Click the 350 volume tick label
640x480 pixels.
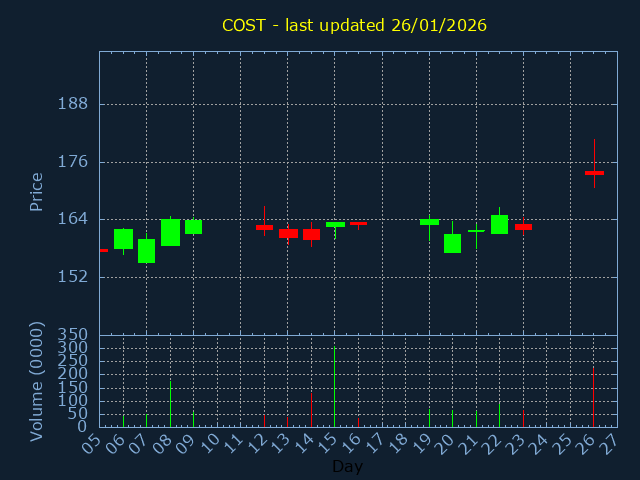pos(73,335)
